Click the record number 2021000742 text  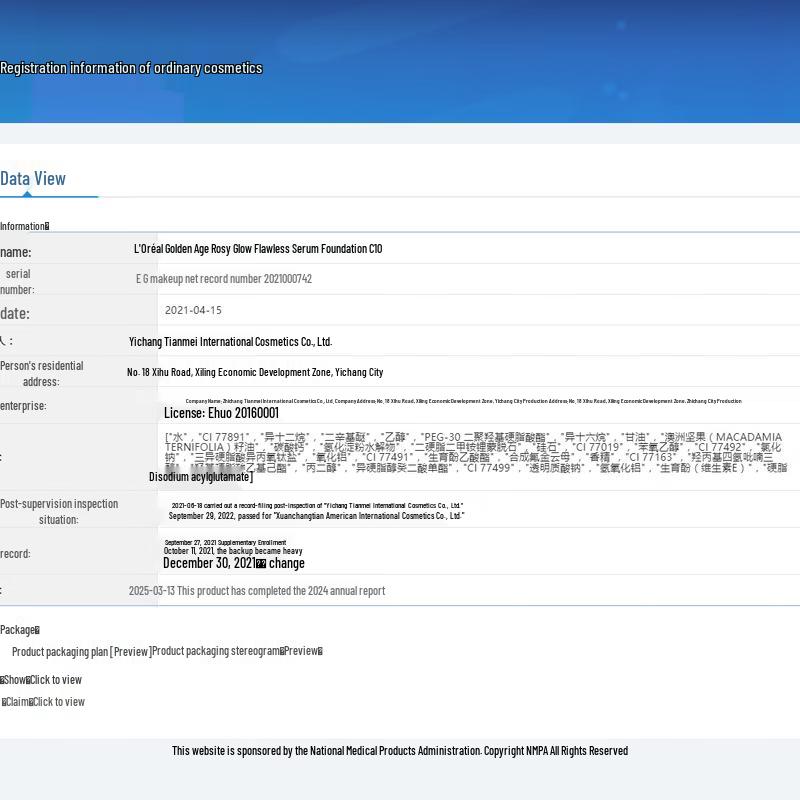coord(224,279)
